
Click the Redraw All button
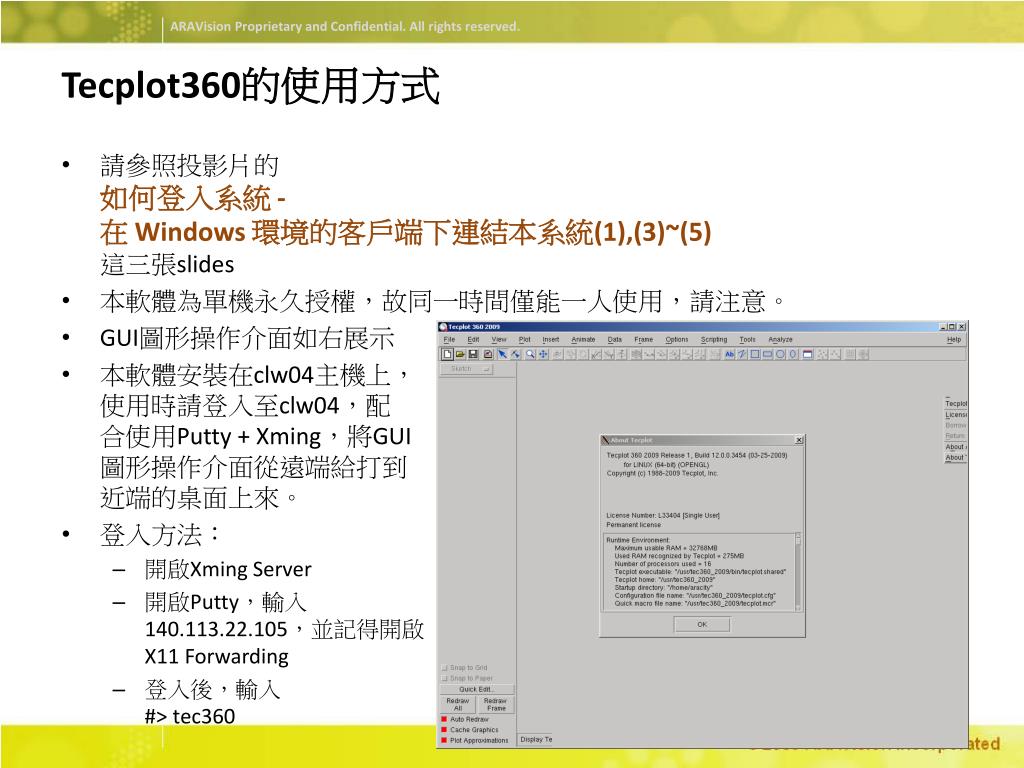coord(458,704)
